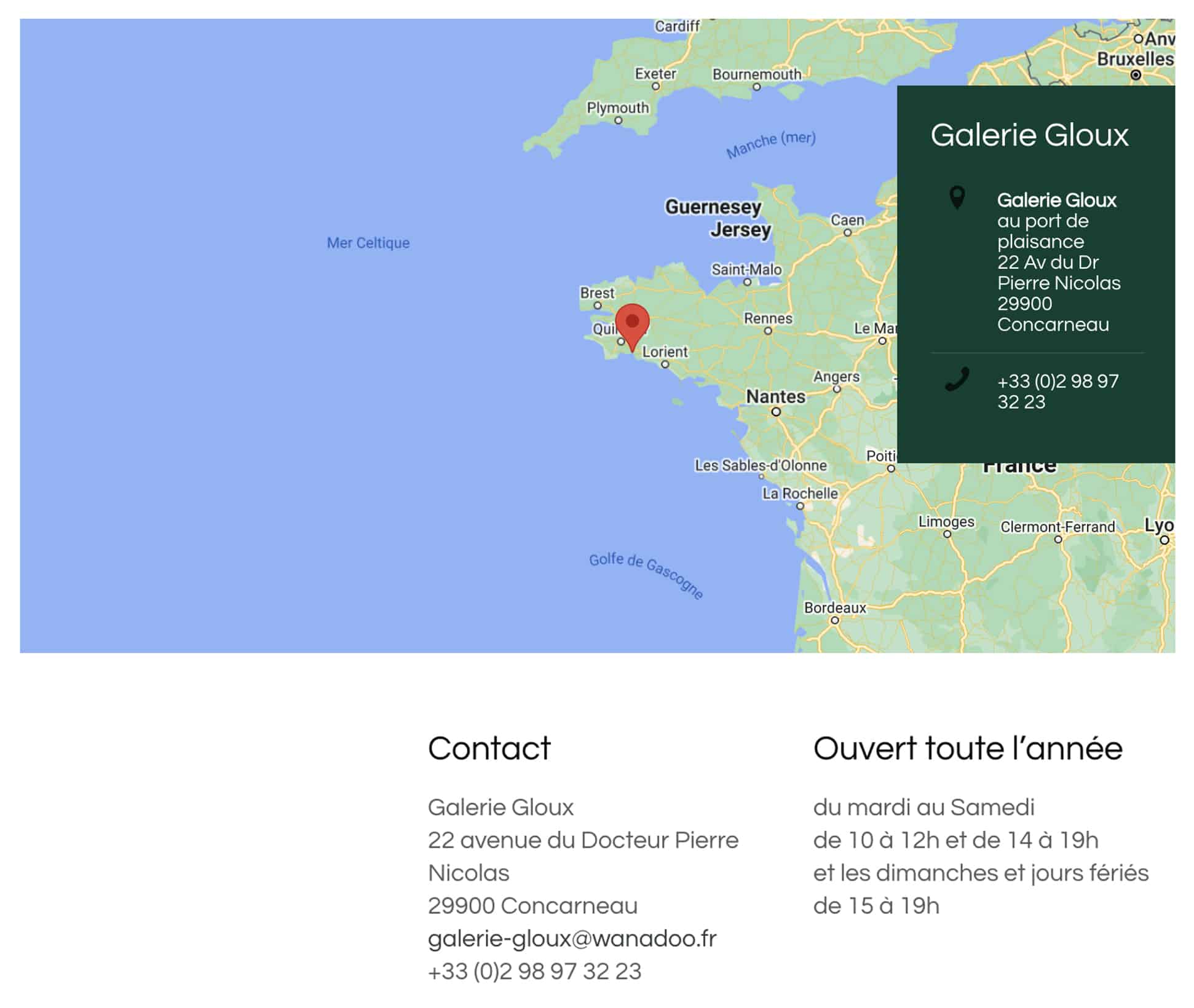
Task: Click the location pin icon in info card
Action: click(x=957, y=199)
